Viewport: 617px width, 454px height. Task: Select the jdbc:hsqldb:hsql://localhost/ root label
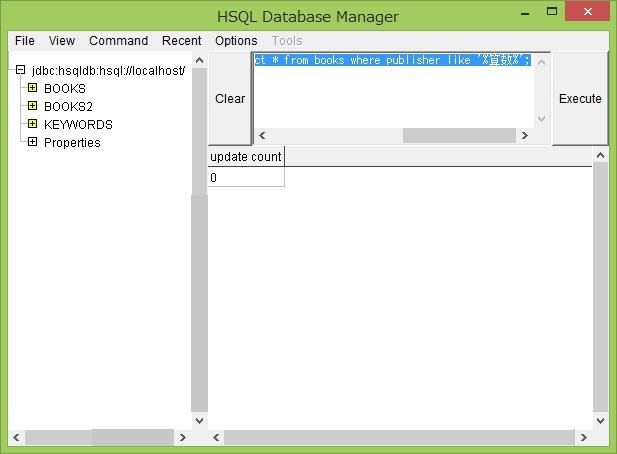click(x=108, y=71)
